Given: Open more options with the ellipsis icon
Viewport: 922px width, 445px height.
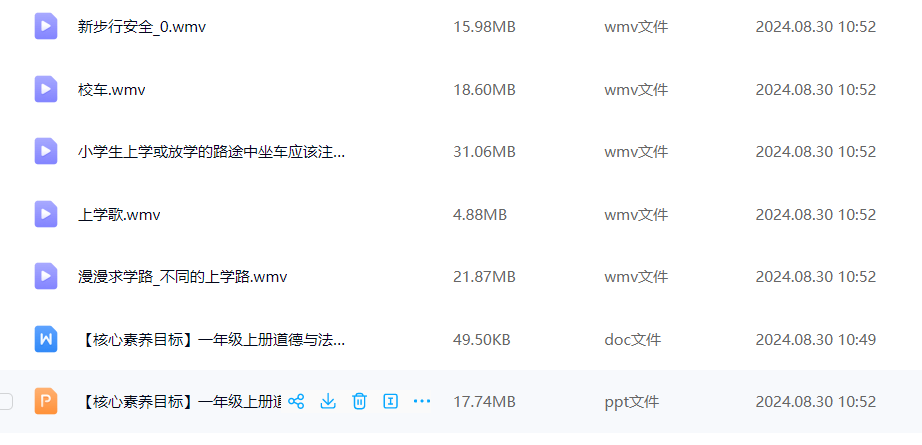Looking at the screenshot, I should point(422,401).
